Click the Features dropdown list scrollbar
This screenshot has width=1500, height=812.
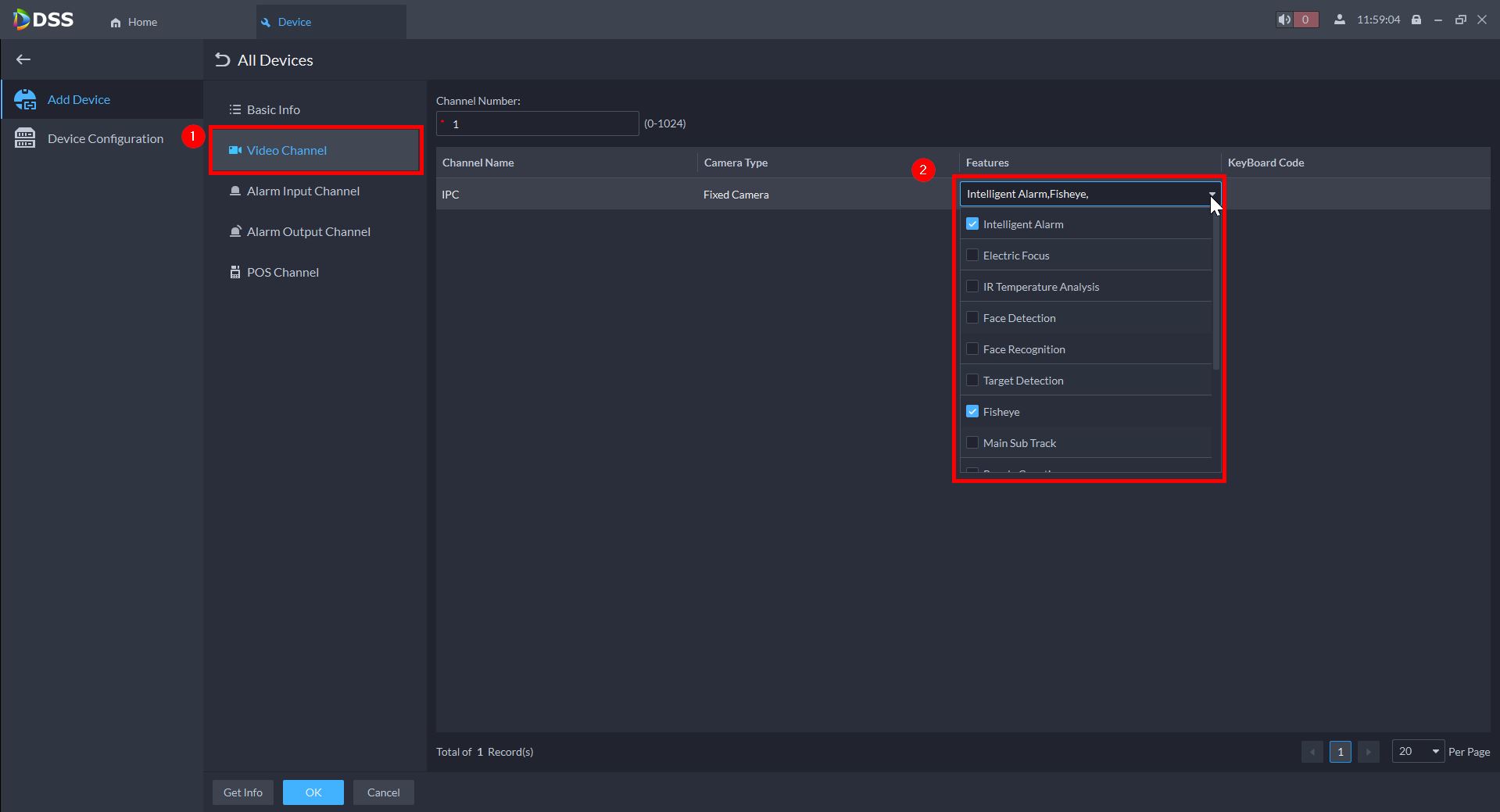[x=1216, y=289]
